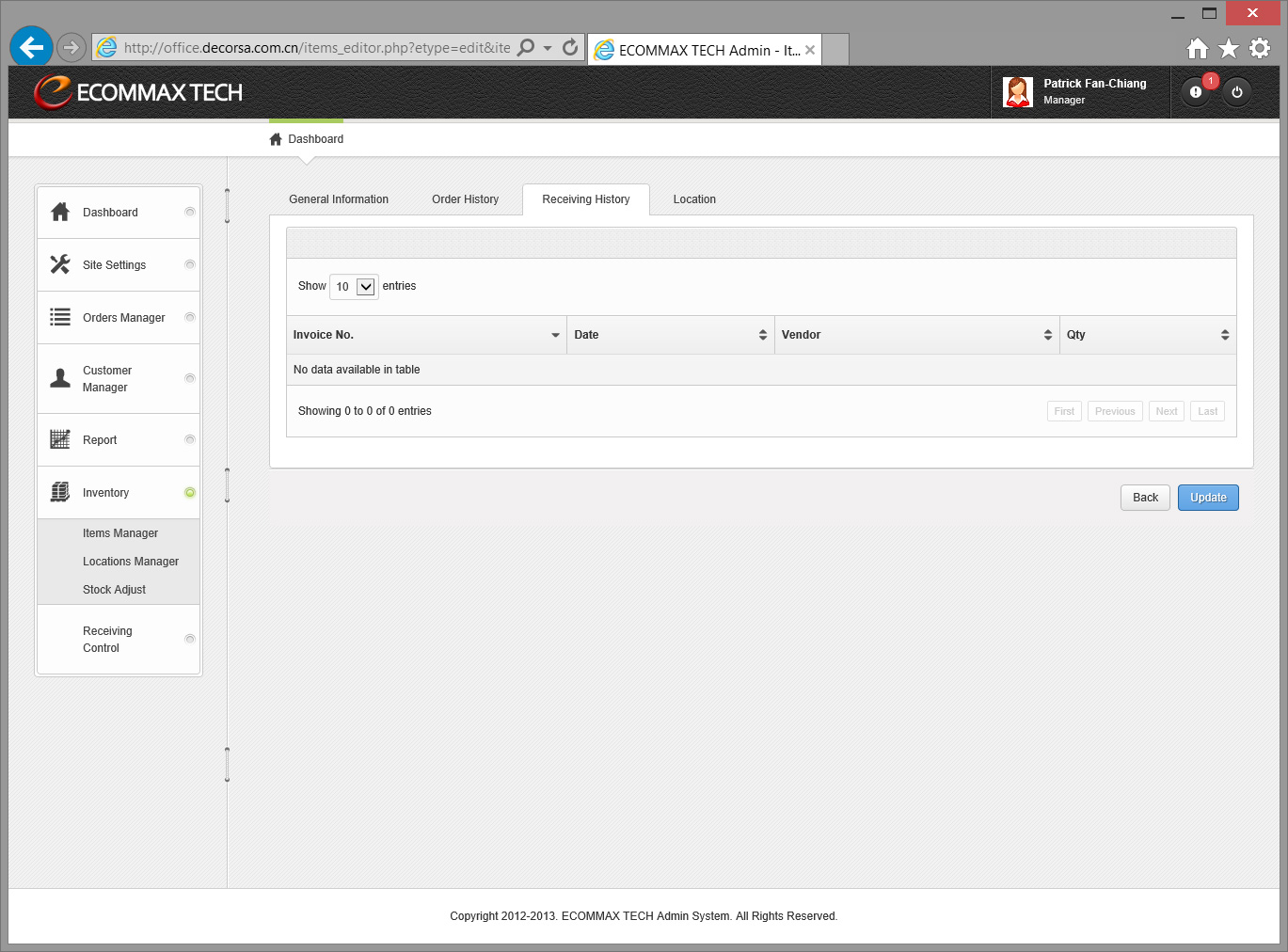Click the browser URL address field
Viewport: 1288px width, 952px height.
[x=317, y=47]
